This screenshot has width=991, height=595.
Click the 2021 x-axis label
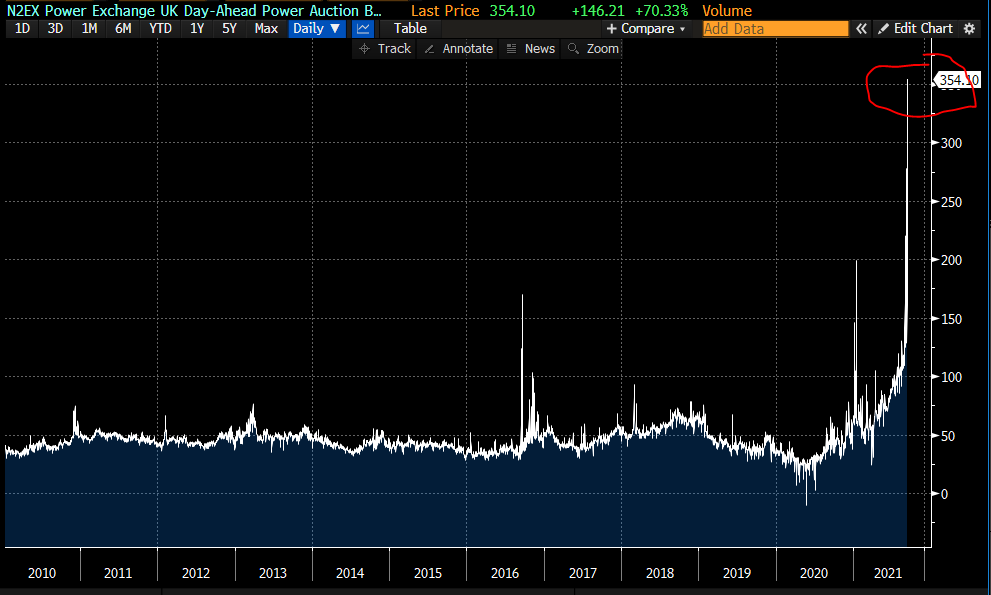point(888,573)
